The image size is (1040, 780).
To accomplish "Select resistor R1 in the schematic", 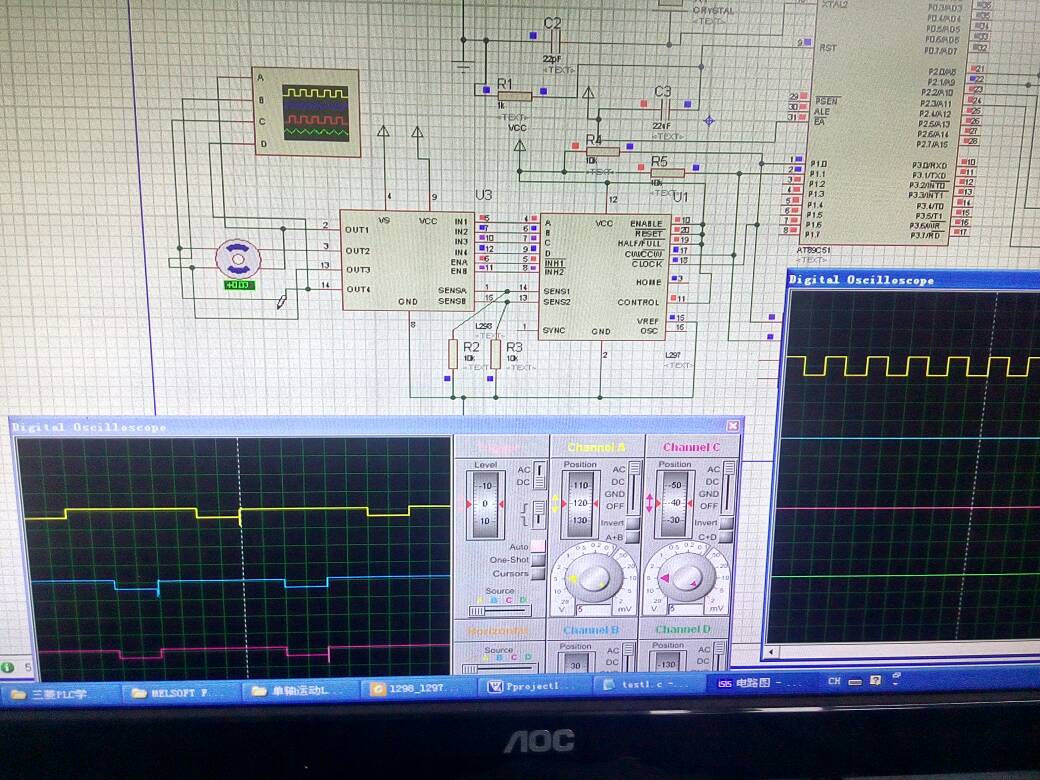I will 514,97.
